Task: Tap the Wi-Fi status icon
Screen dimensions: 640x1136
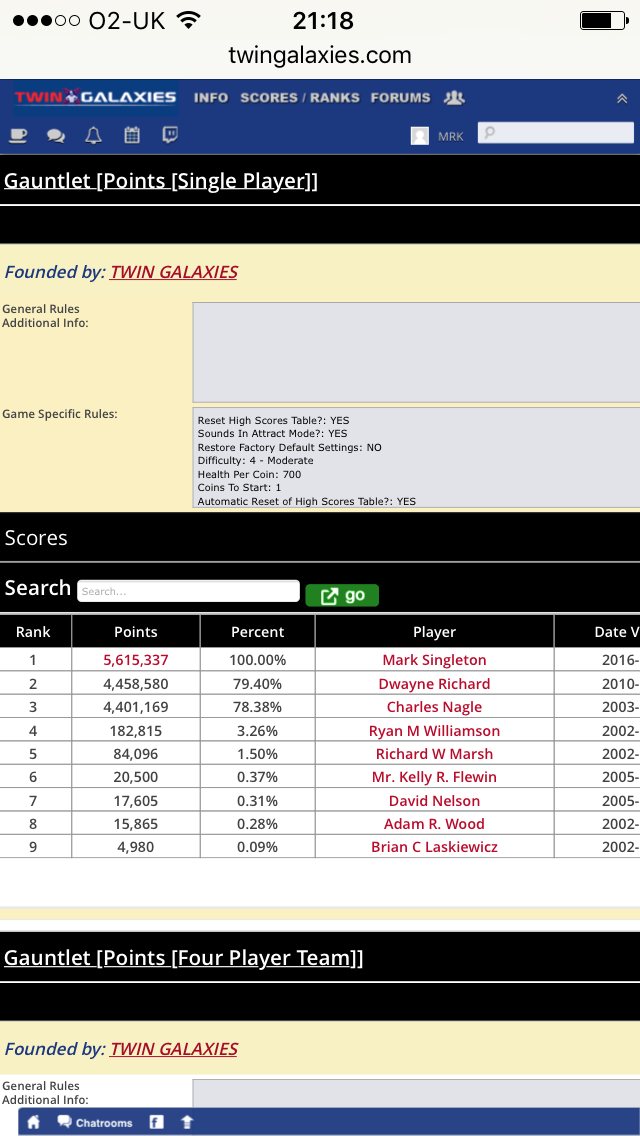Action: pos(188,20)
